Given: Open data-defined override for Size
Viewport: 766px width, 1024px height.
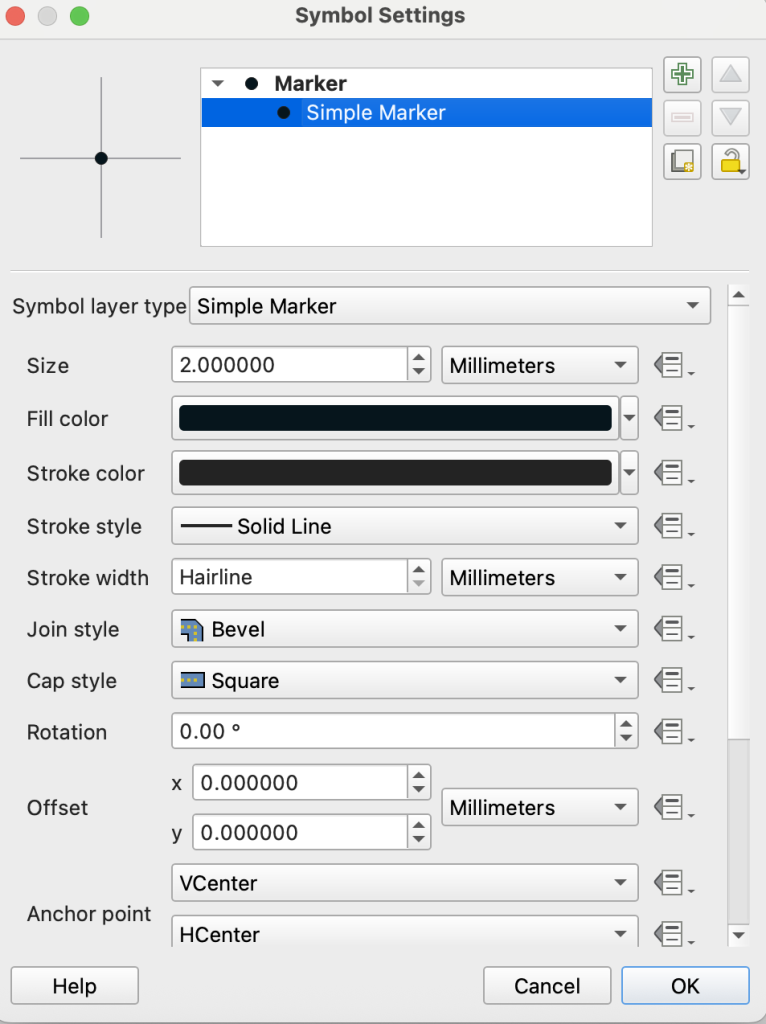Looking at the screenshot, I should click(x=673, y=366).
